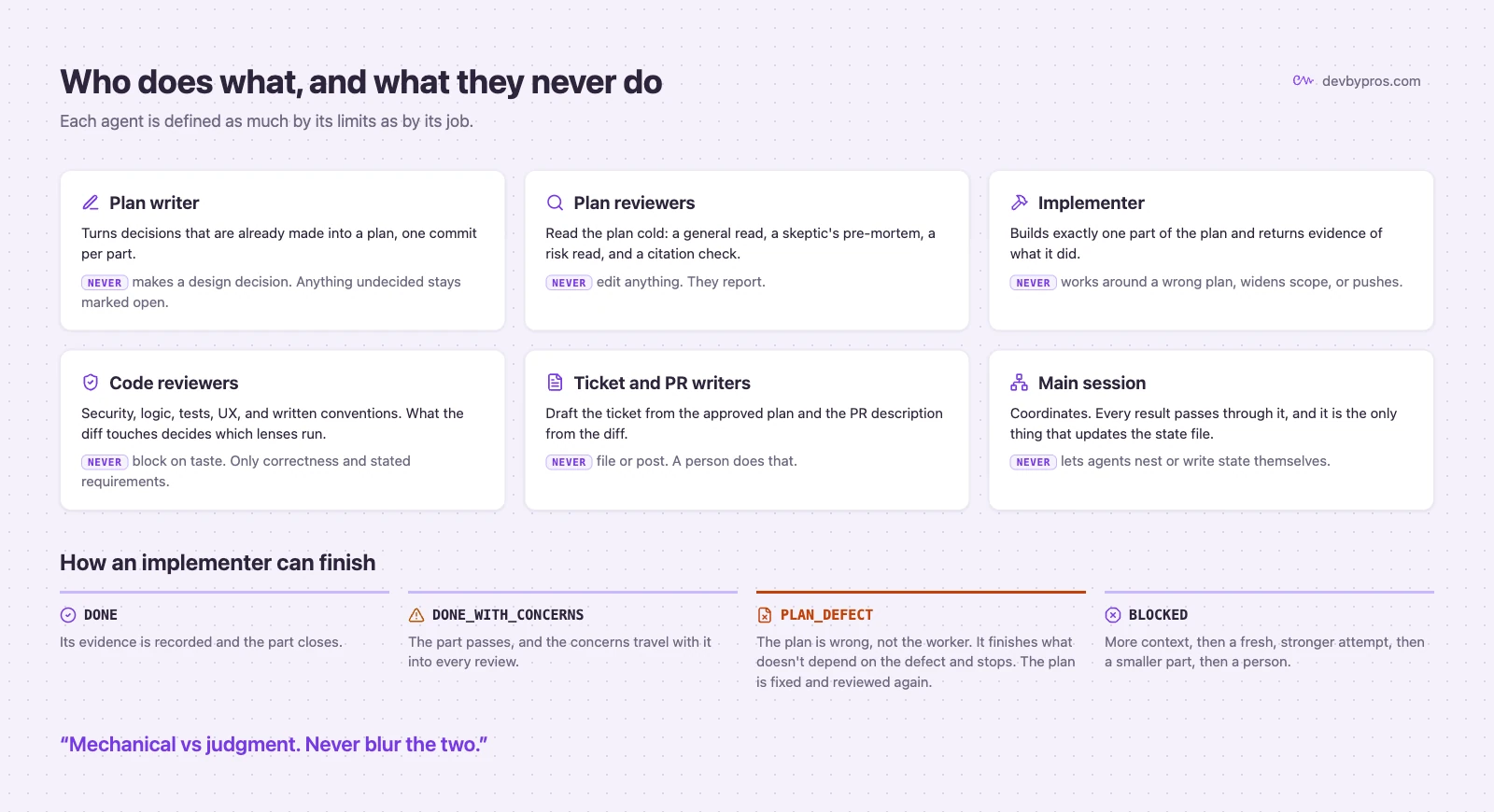Click the warning triangle icon next to DONE_WITH_CONCERNS
The height and width of the screenshot is (812, 1494).
click(x=416, y=615)
